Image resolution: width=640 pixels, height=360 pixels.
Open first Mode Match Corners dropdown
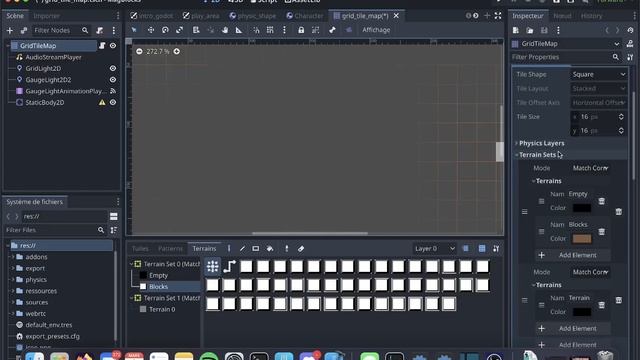[591, 168]
